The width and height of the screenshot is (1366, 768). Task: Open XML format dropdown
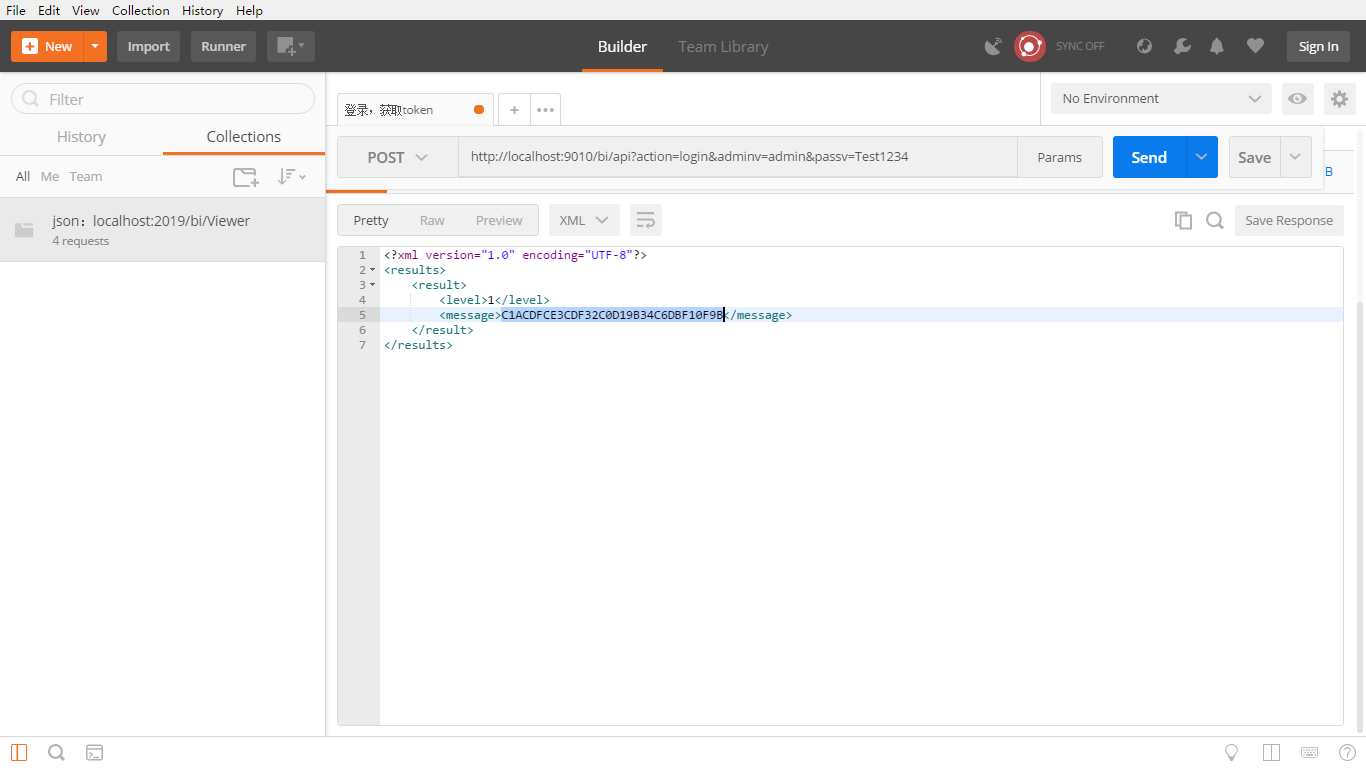click(584, 220)
